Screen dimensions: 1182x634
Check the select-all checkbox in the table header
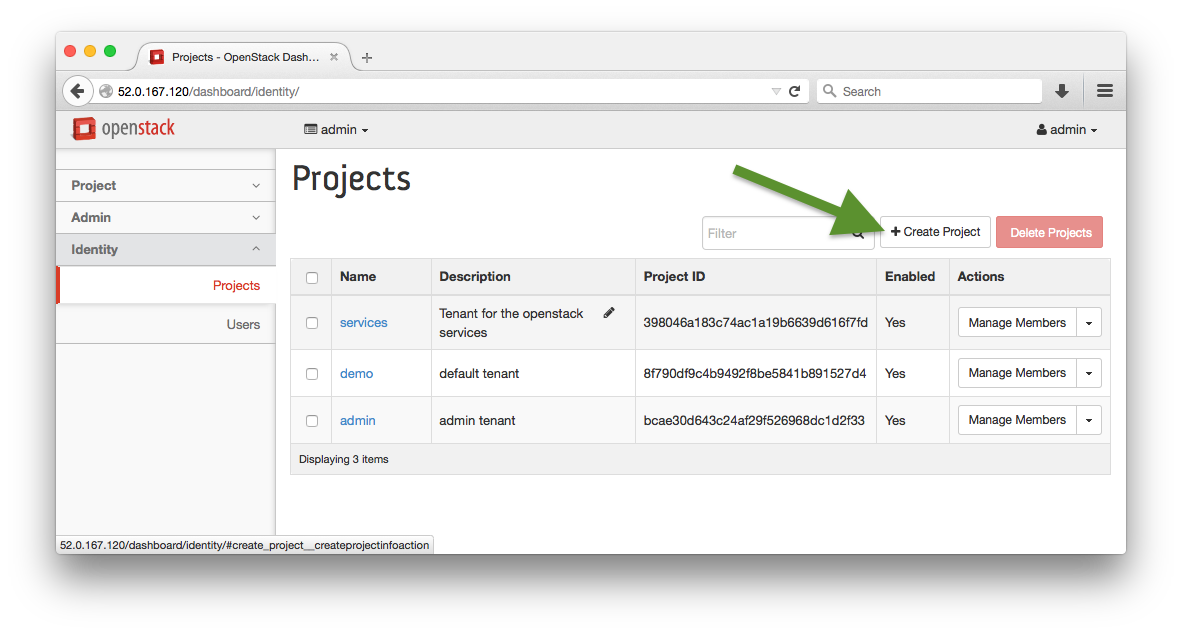[311, 276]
